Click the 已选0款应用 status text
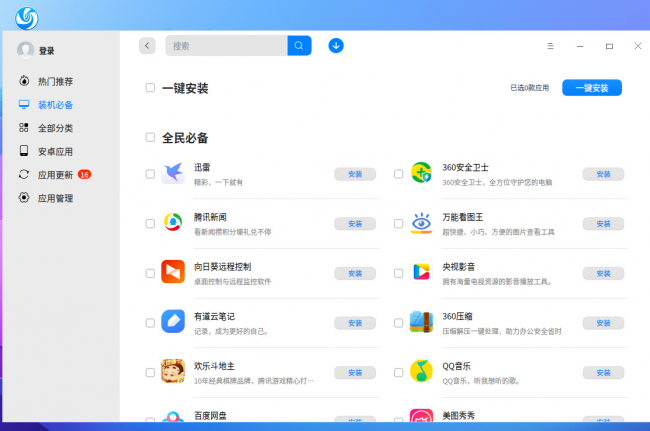The width and height of the screenshot is (650, 431). 529,88
